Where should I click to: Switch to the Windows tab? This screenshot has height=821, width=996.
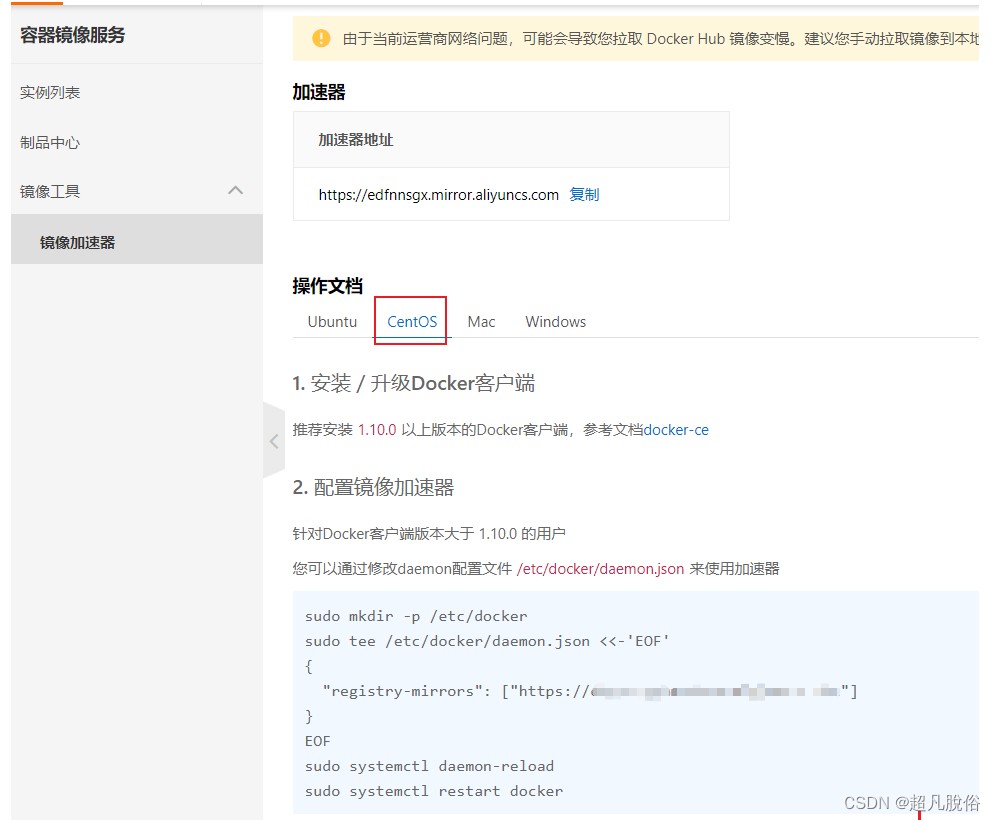click(x=556, y=322)
